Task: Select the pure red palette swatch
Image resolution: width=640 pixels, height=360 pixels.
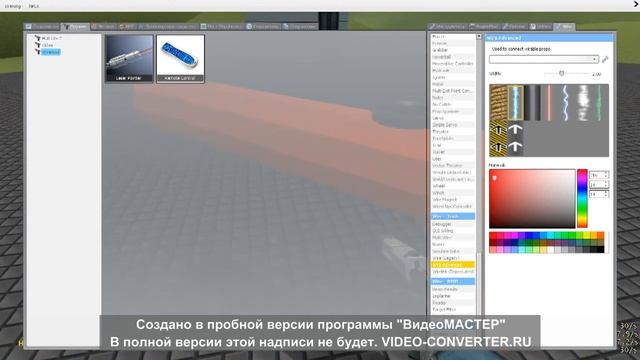Action: click(493, 236)
